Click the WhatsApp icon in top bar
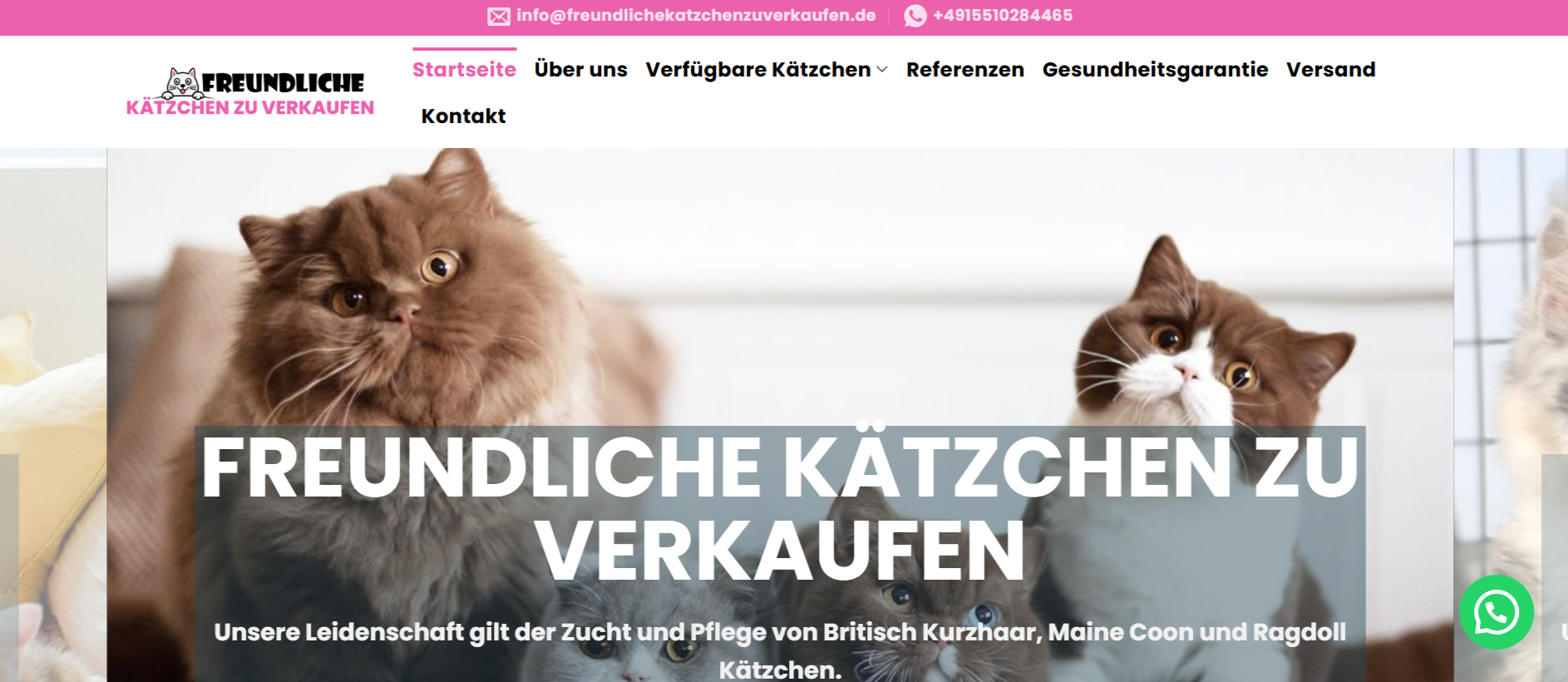 (915, 16)
